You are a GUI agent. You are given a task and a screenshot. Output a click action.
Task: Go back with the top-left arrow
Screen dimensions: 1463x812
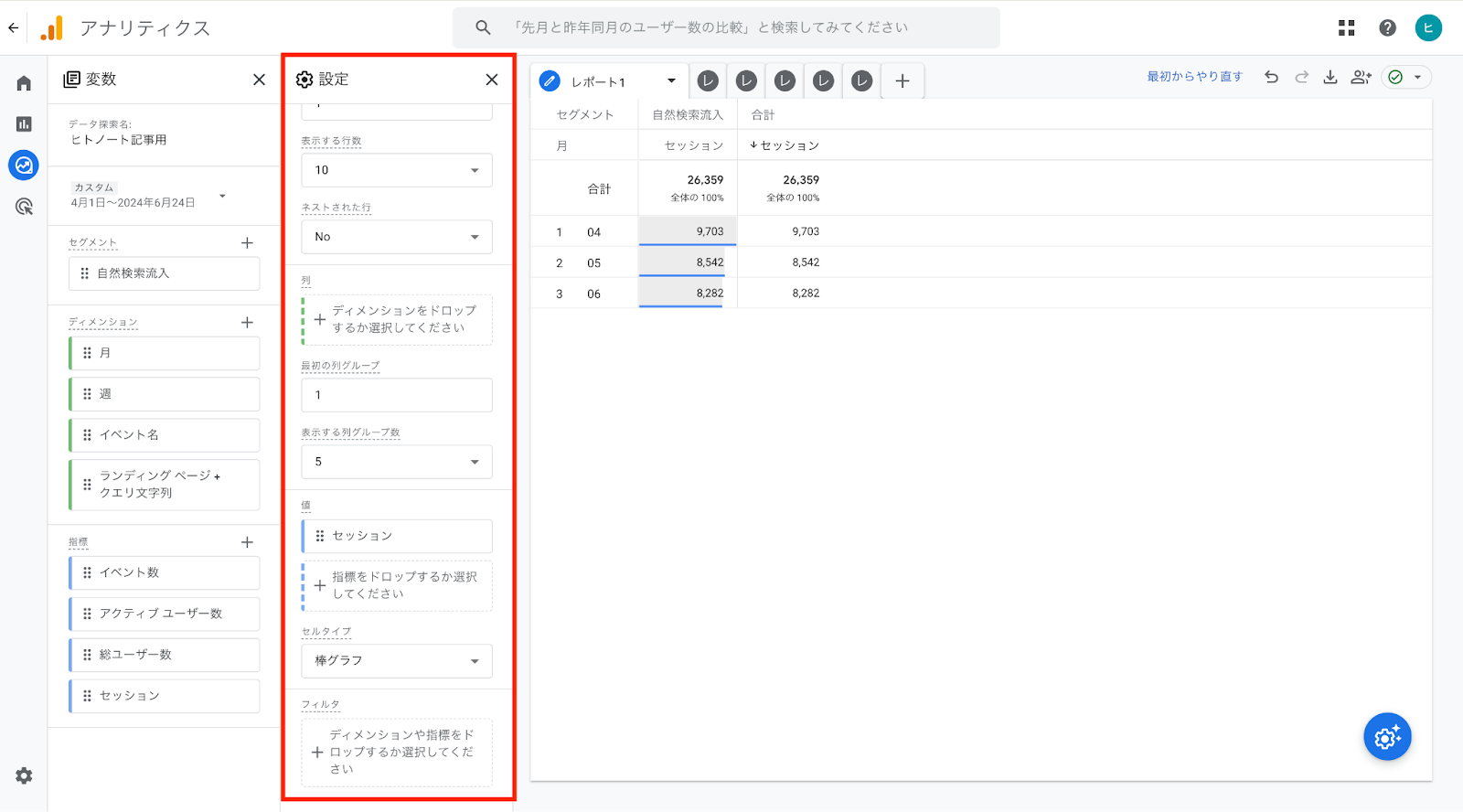point(13,28)
